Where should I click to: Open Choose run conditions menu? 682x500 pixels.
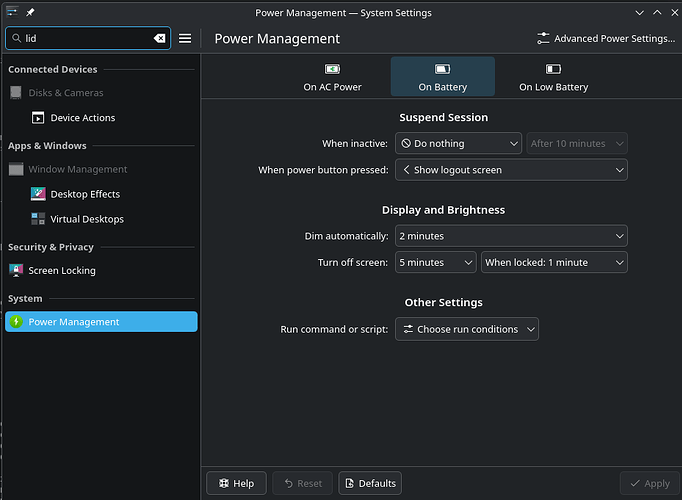coord(467,329)
